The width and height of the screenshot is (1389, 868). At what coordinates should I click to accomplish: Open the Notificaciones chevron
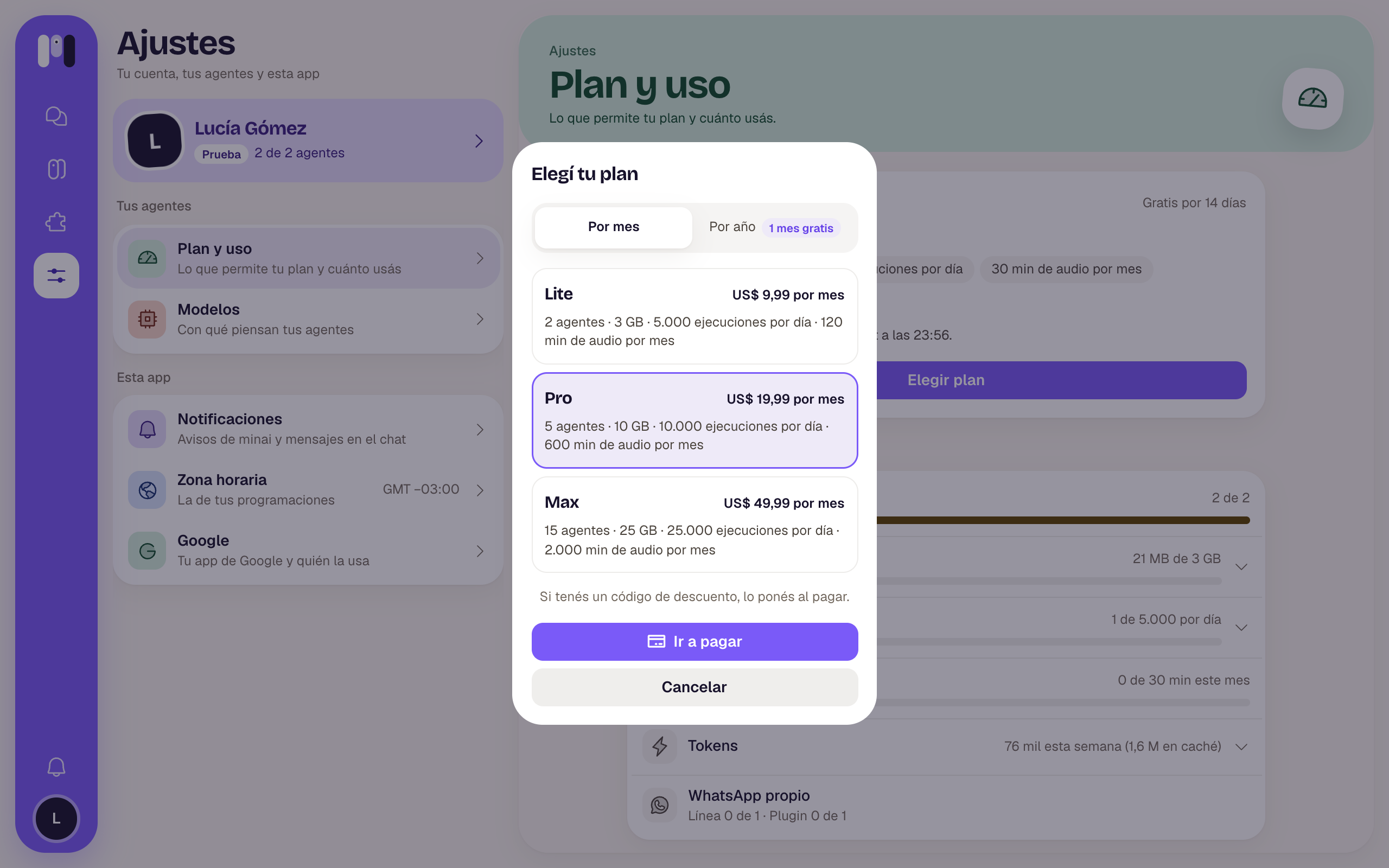pos(480,430)
